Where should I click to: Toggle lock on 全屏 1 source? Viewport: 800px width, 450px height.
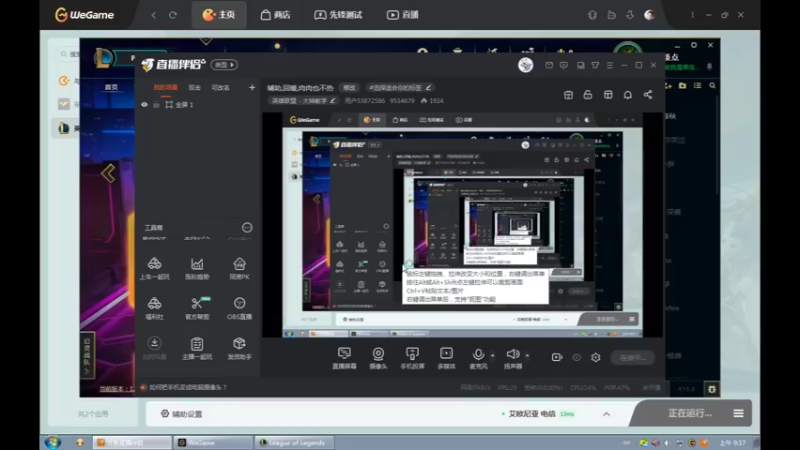point(156,105)
